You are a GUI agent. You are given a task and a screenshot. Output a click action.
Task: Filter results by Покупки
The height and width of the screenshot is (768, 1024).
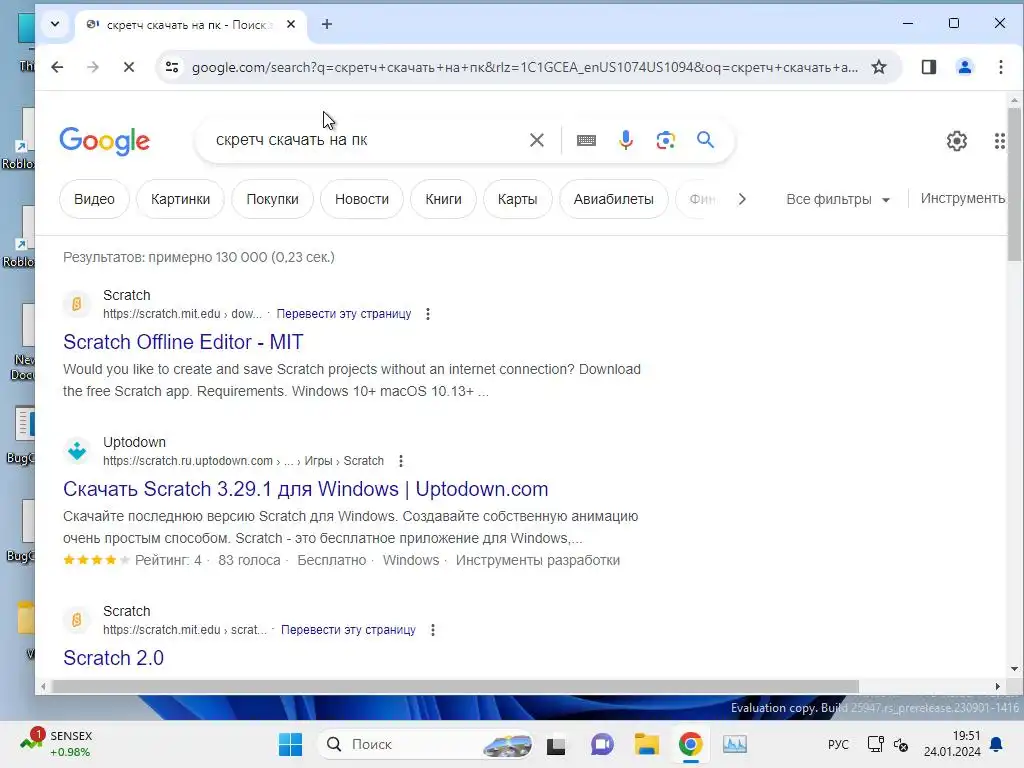click(x=272, y=199)
